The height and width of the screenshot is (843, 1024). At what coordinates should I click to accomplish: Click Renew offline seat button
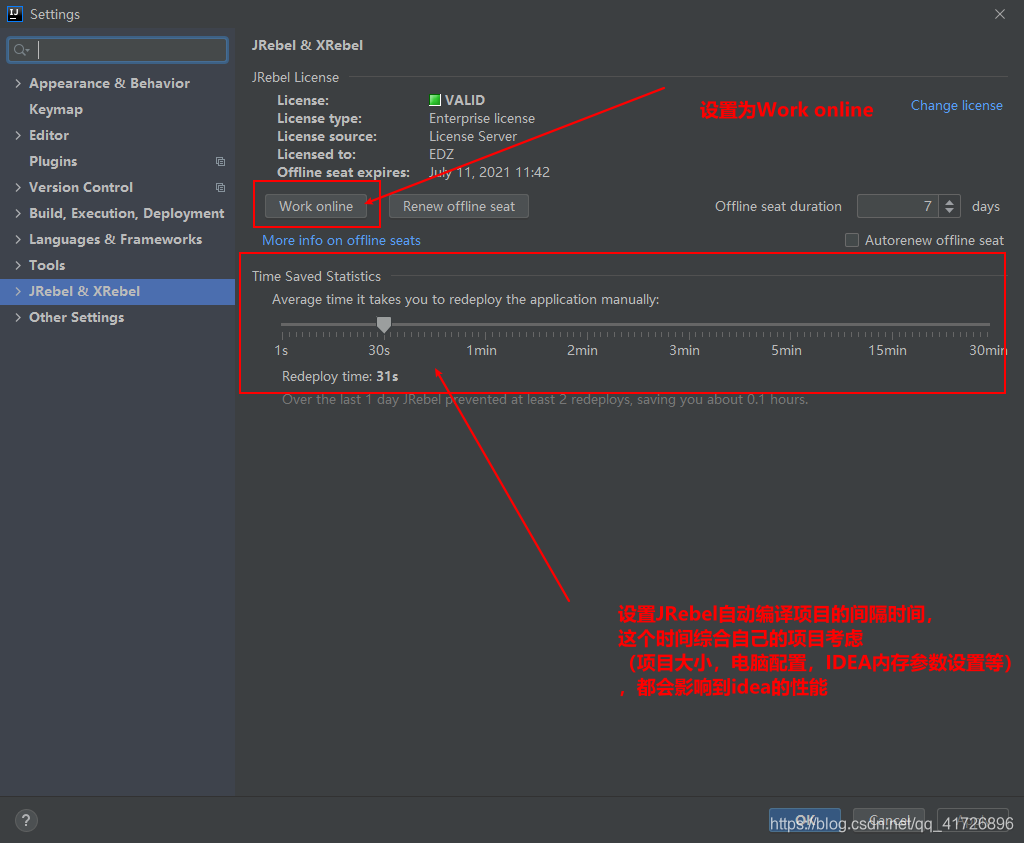point(458,206)
